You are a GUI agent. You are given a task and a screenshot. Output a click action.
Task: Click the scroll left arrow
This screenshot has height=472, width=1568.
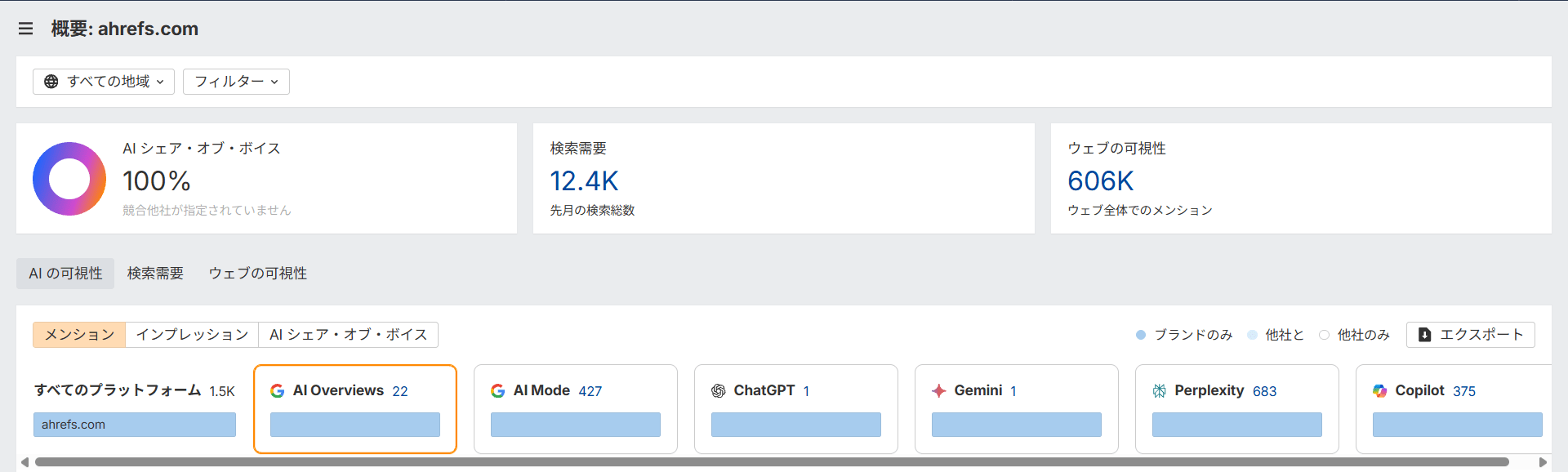coord(24,462)
